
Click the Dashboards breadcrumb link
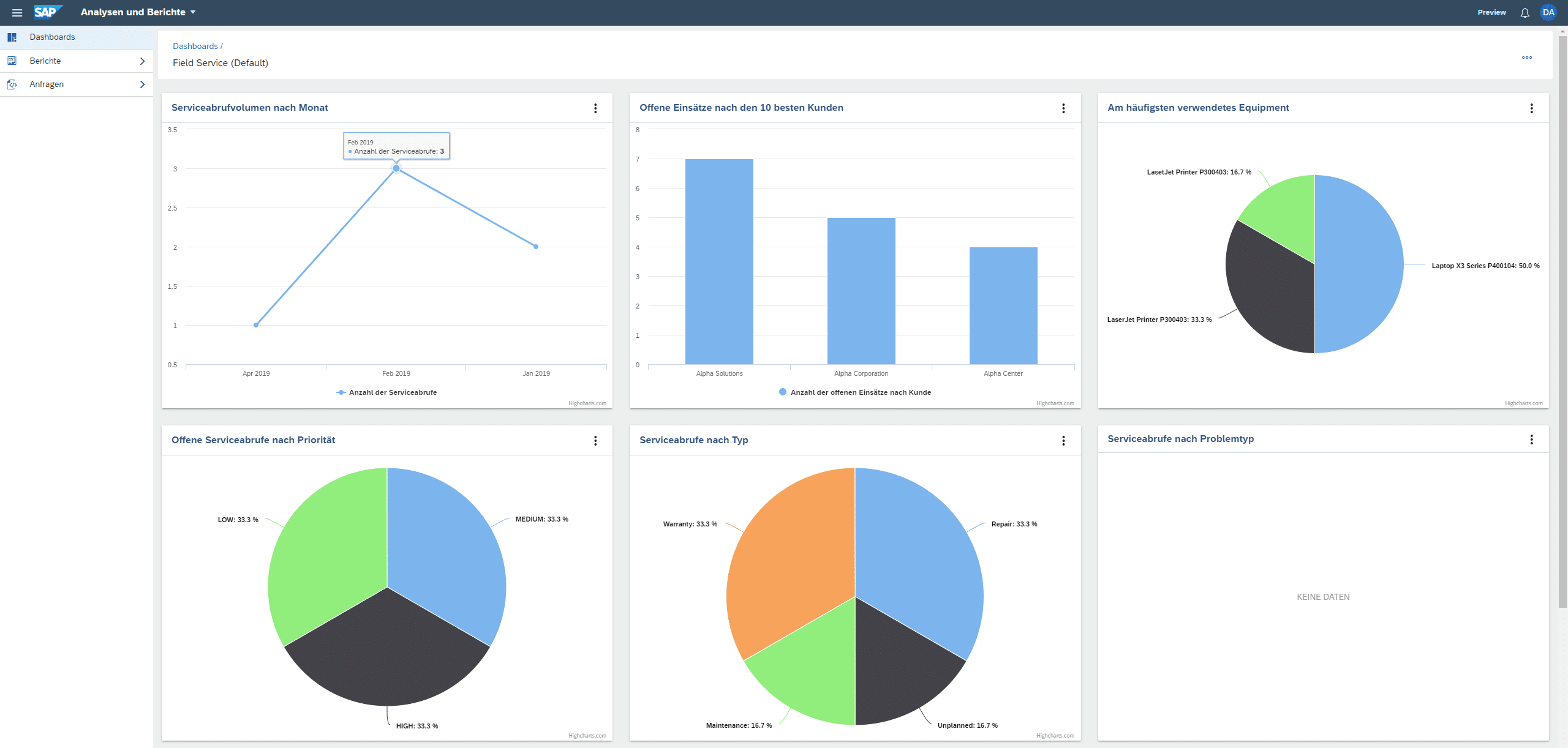(195, 47)
